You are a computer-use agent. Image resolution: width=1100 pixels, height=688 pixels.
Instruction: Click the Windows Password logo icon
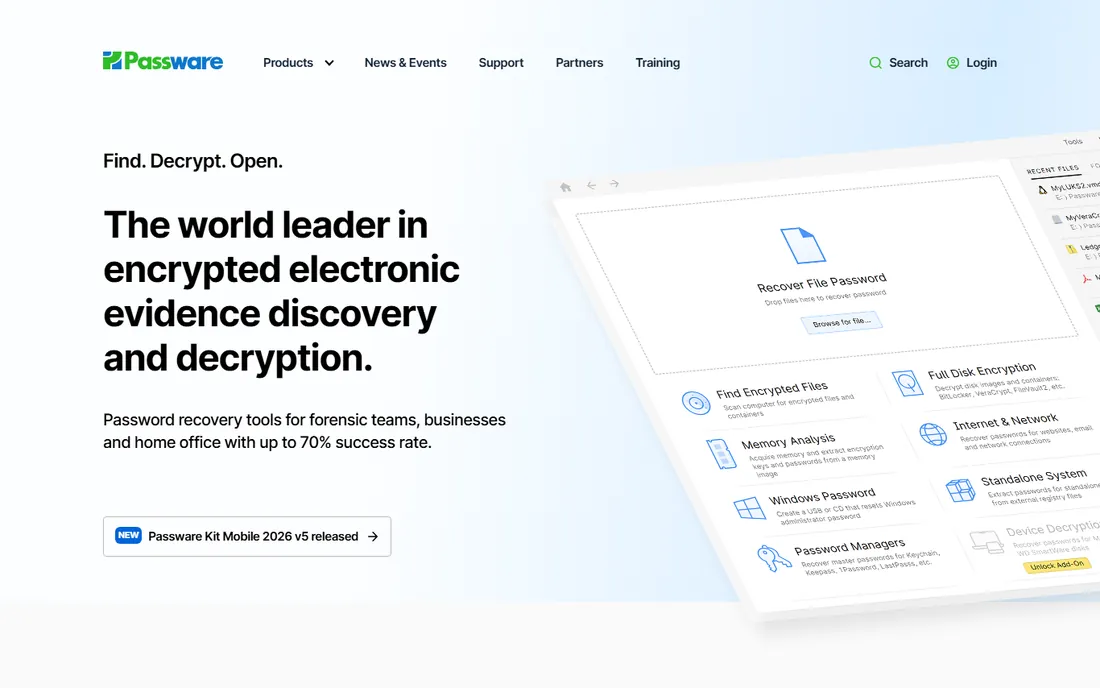[749, 508]
